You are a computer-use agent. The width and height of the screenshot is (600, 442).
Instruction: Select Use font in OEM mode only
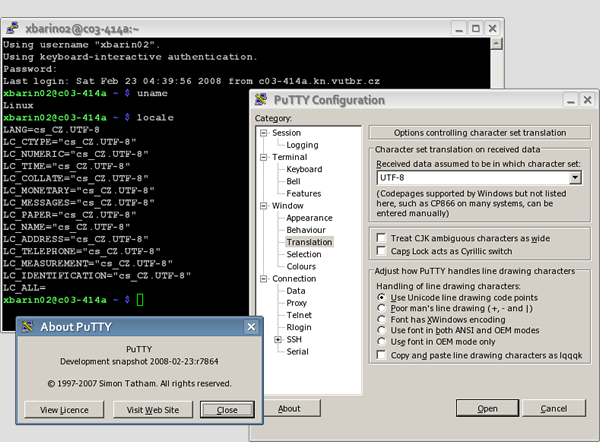pos(381,342)
